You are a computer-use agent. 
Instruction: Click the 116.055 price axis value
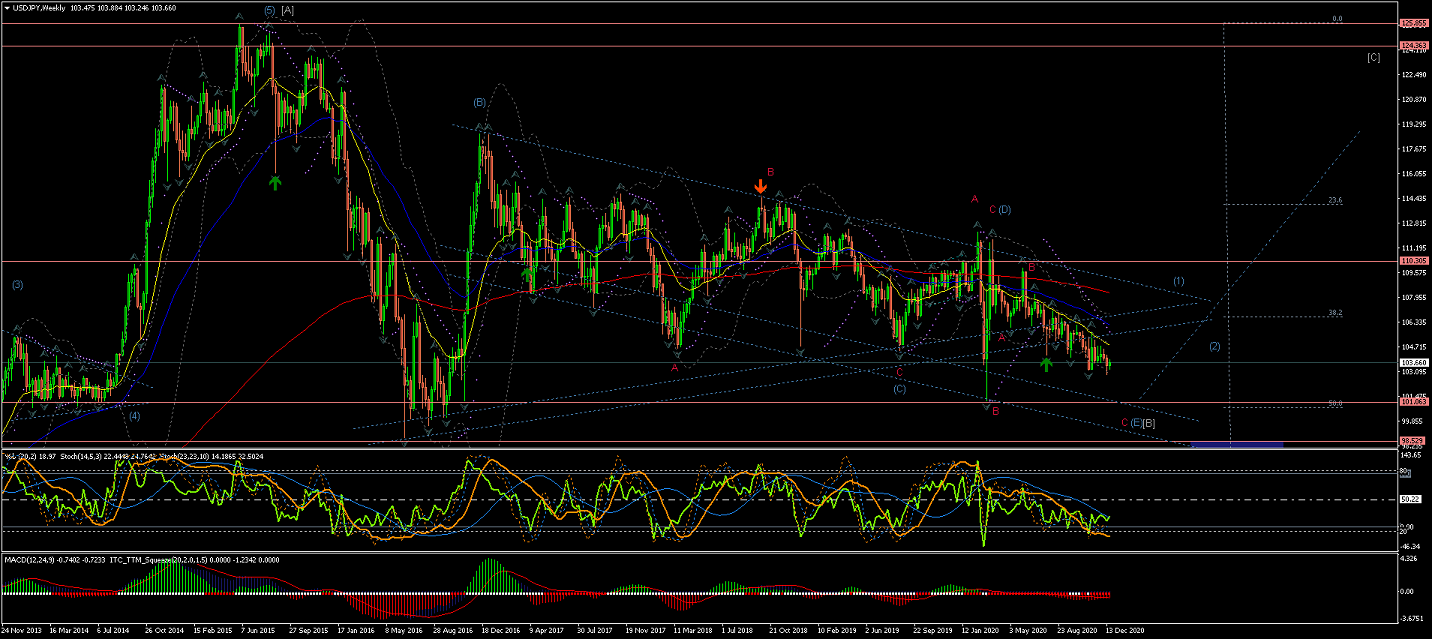coord(1412,174)
